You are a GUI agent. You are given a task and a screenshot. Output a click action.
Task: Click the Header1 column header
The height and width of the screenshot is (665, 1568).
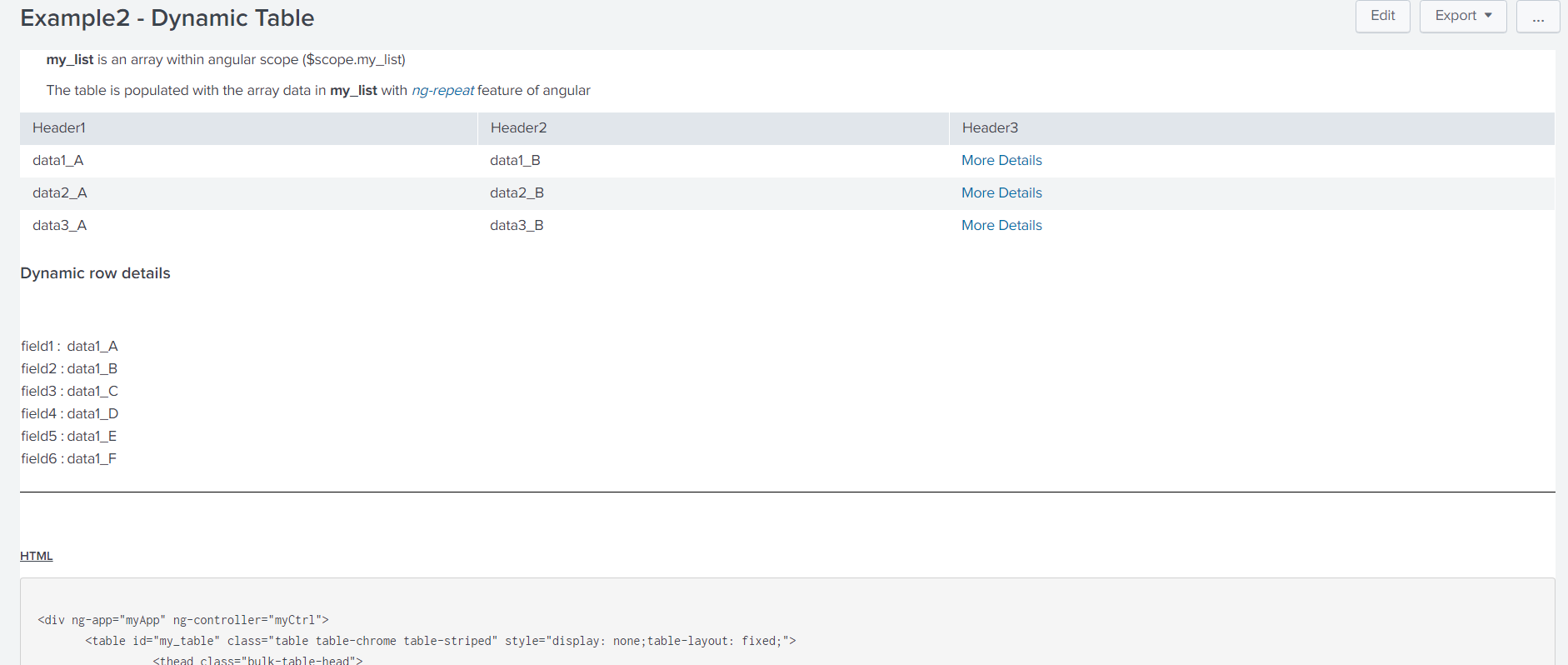point(59,127)
